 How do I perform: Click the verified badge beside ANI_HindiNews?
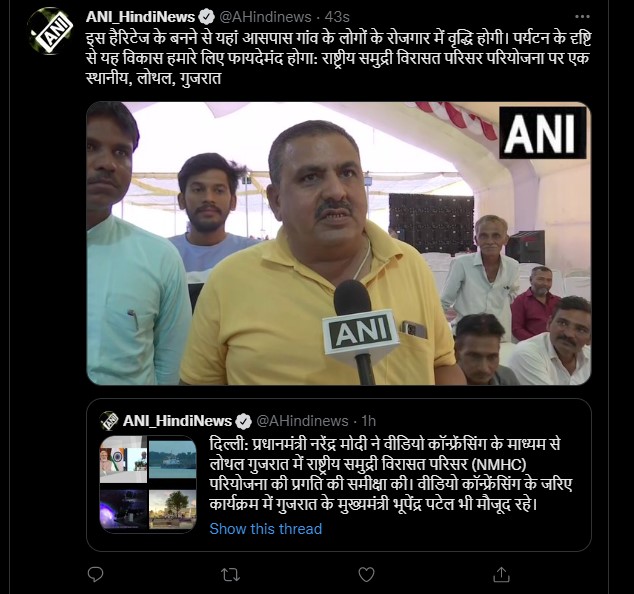207,17
